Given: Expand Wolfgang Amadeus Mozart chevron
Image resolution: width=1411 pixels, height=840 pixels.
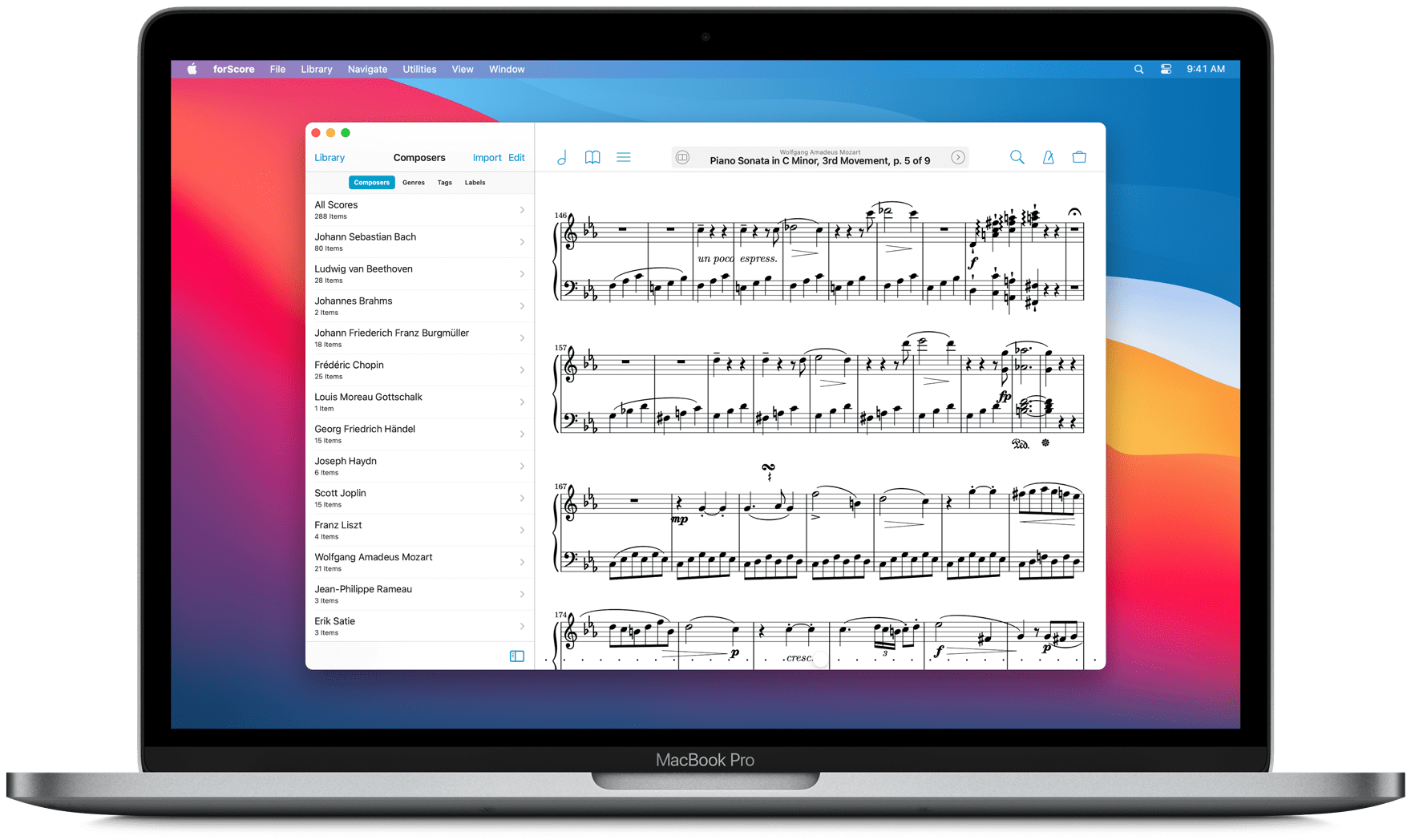Looking at the screenshot, I should coord(522,563).
